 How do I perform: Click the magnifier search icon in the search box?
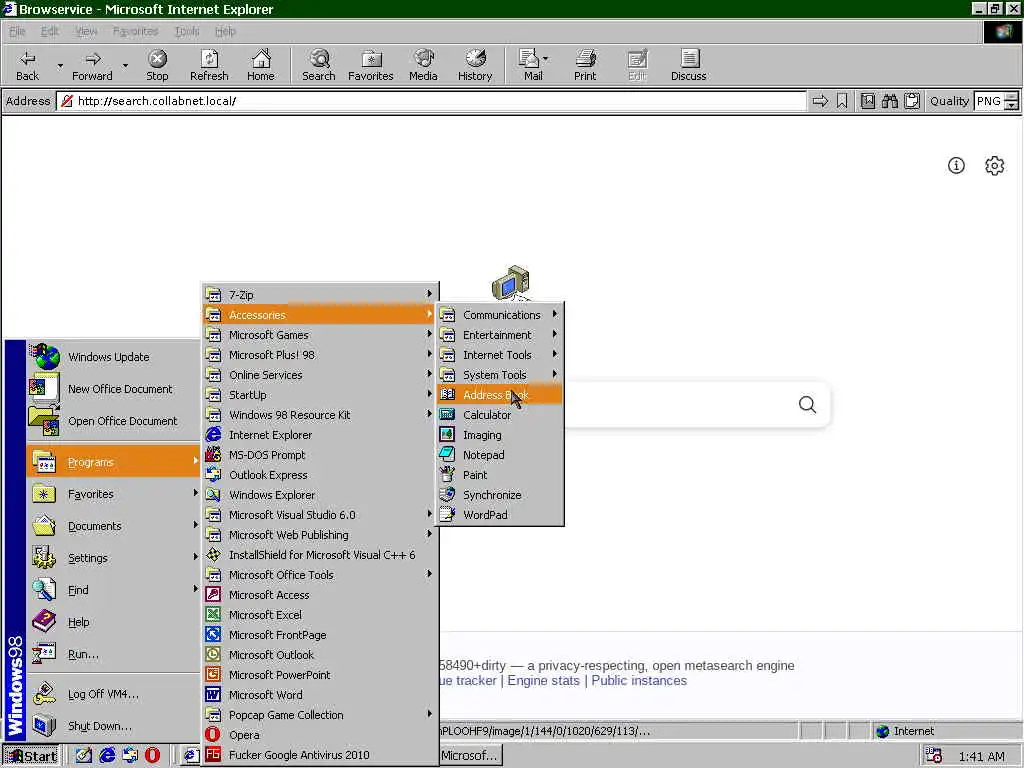(807, 405)
